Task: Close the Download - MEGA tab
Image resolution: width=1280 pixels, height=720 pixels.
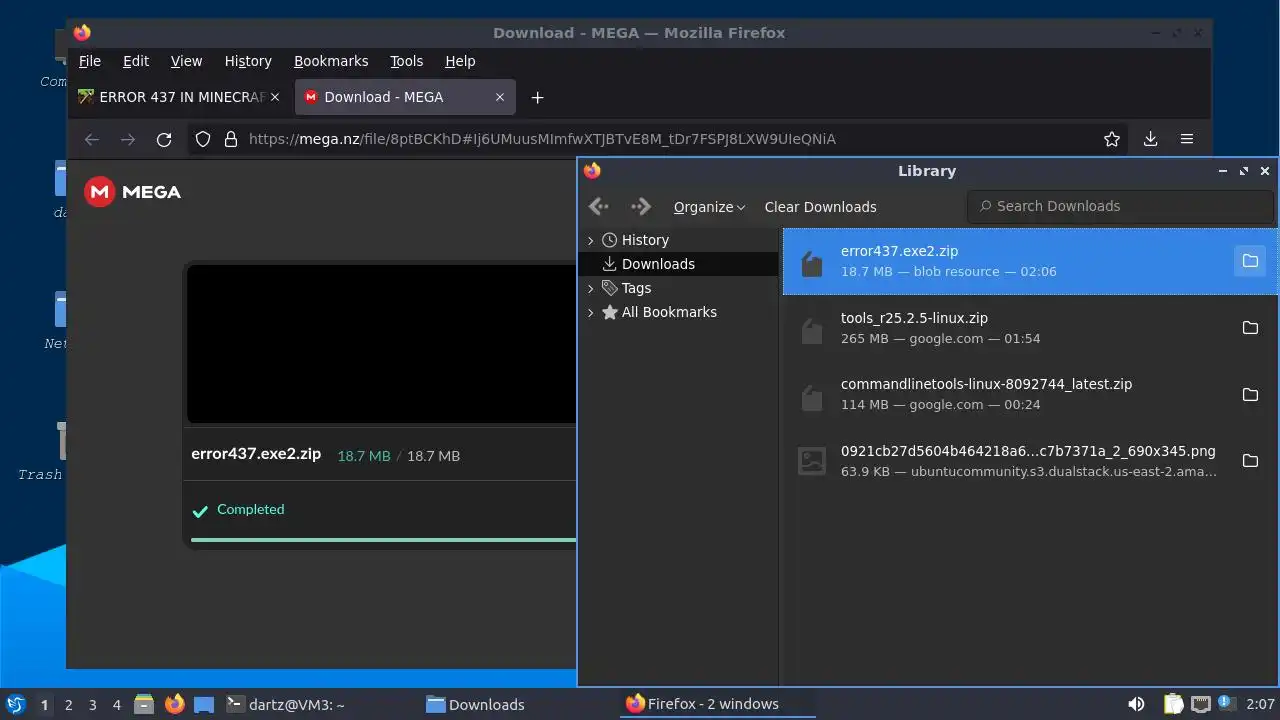Action: point(500,97)
